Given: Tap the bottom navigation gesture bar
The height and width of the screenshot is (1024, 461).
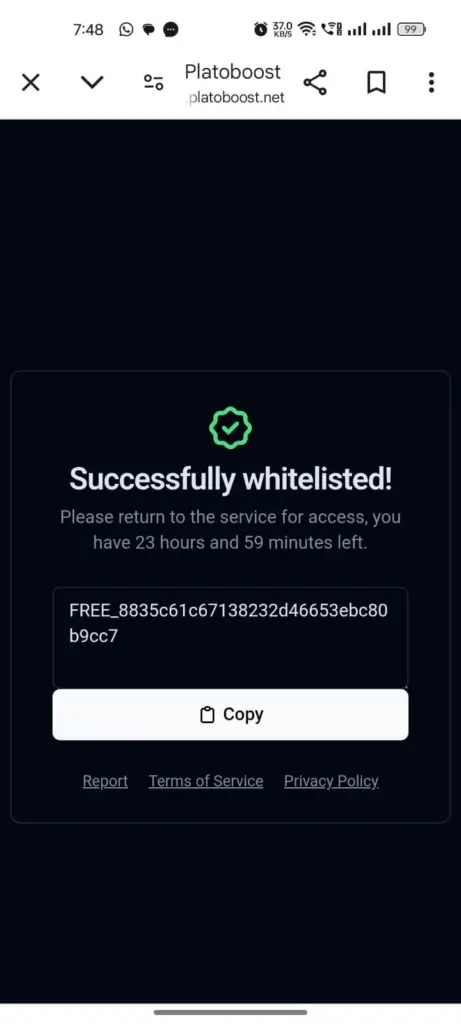Looking at the screenshot, I should pyautogui.click(x=230, y=1012).
